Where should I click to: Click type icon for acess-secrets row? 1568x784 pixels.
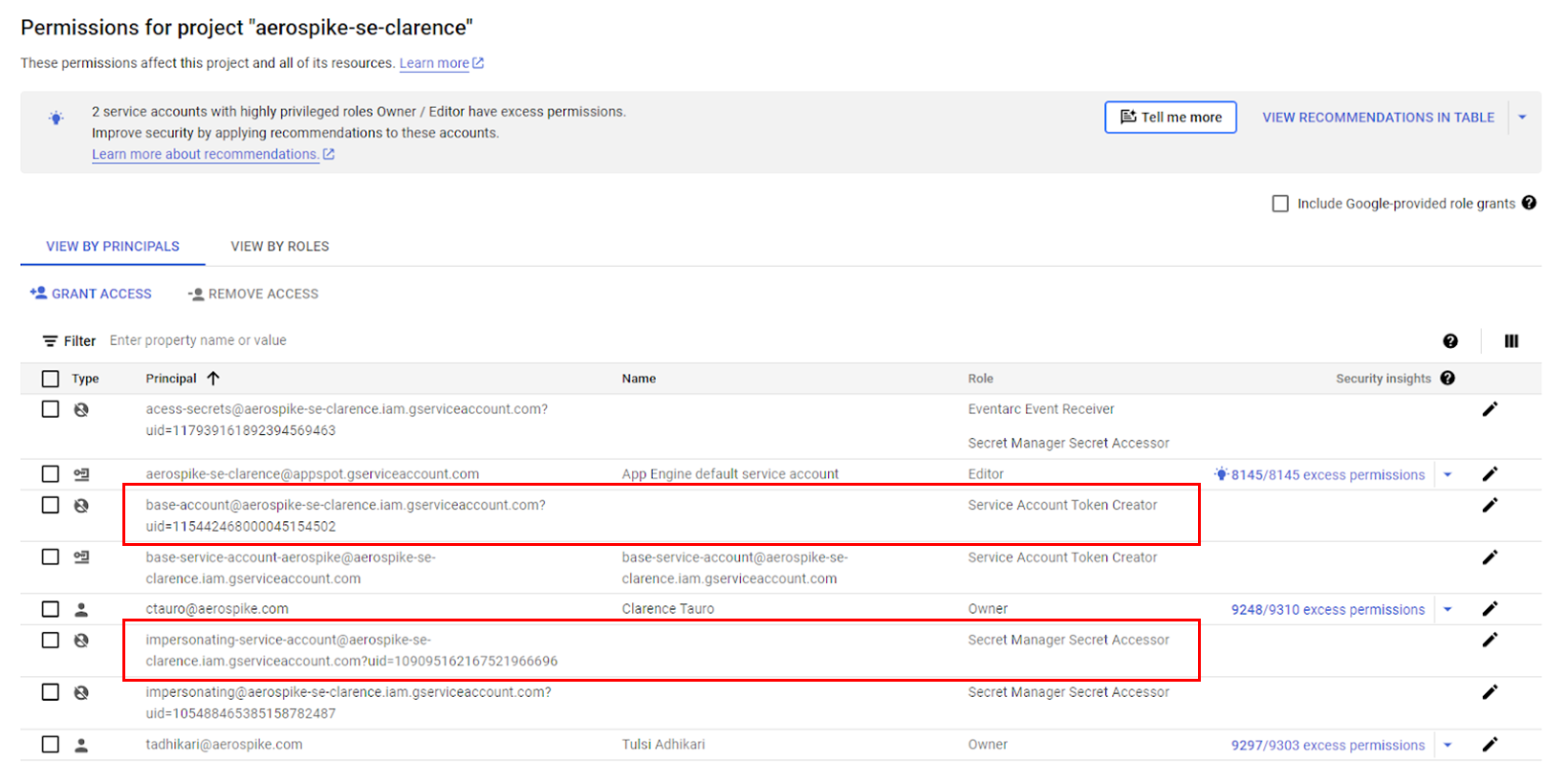tap(81, 409)
